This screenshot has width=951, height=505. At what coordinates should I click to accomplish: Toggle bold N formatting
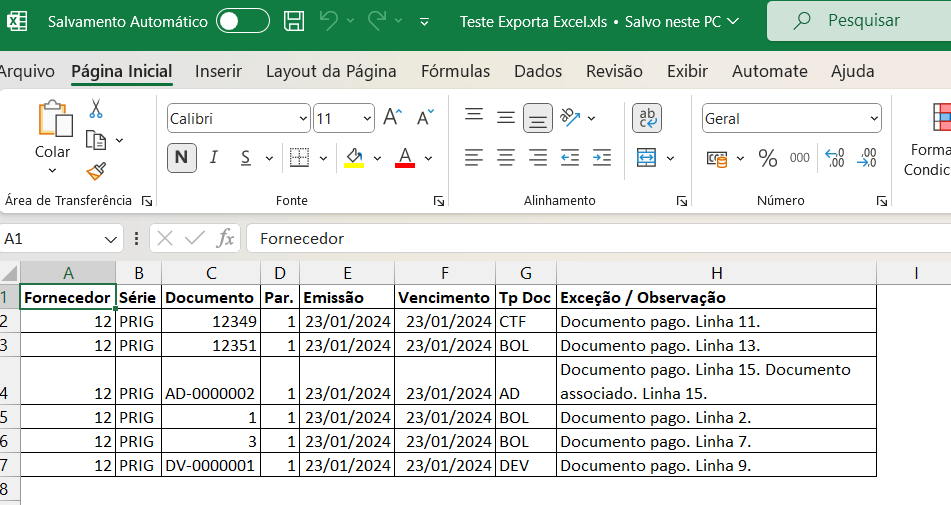[181, 158]
